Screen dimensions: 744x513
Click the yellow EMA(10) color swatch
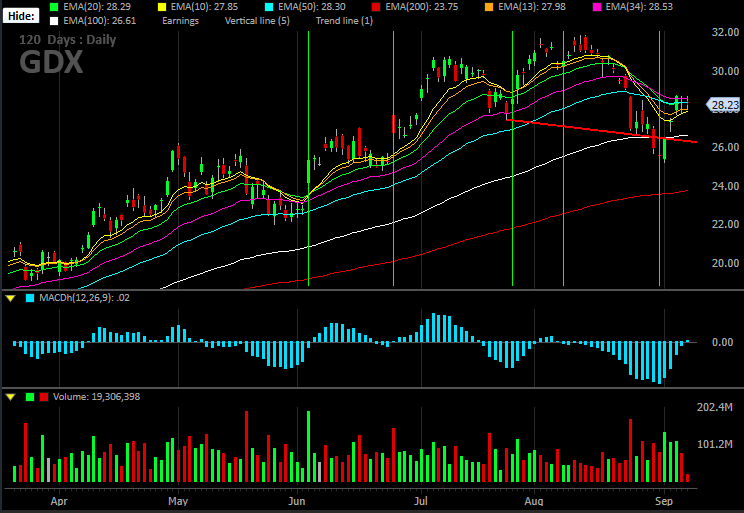161,7
